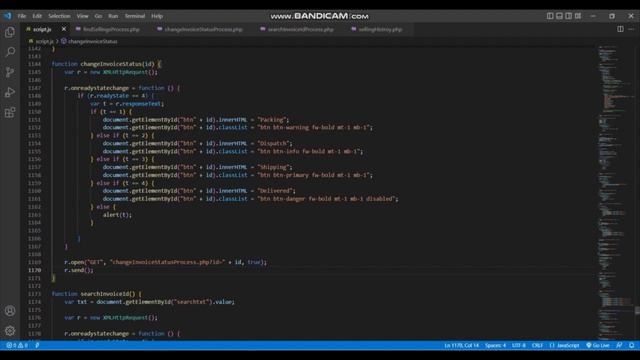Open the Explorer view in activity bar

tap(10, 32)
